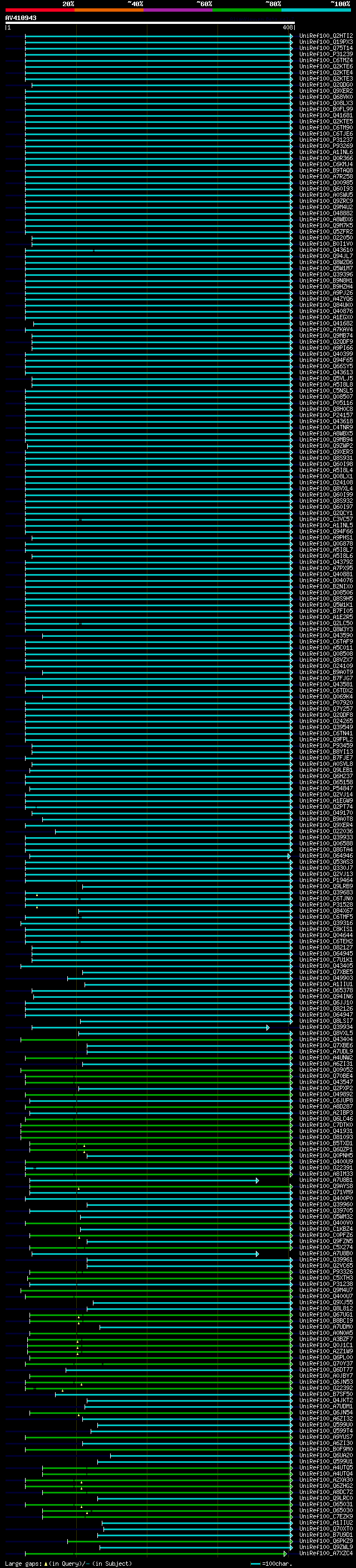This screenshot has height=1568, width=356.
Task: Select label UniRef100_C8KIS1
Action: coord(326,930)
